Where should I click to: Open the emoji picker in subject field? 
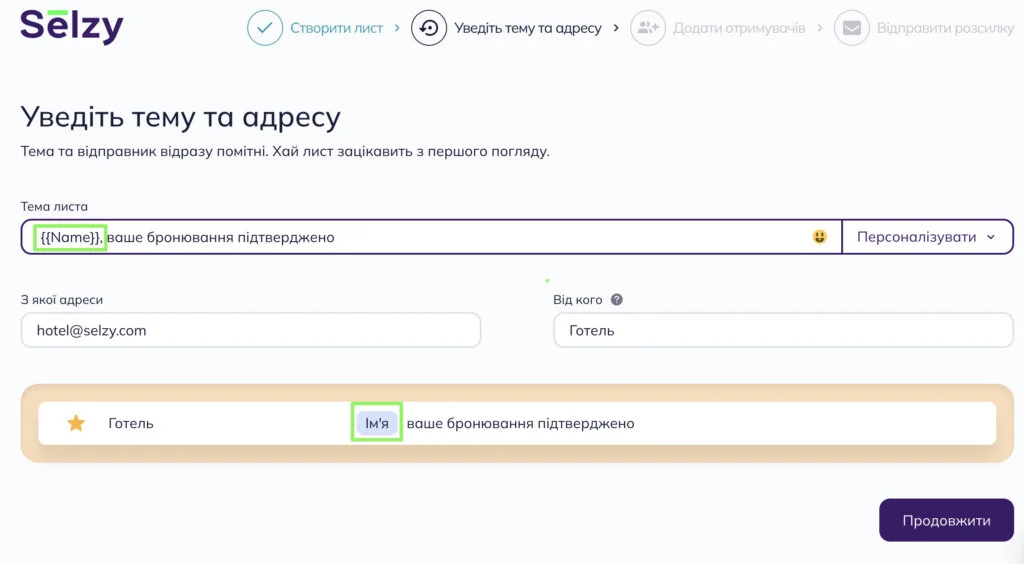coord(819,237)
